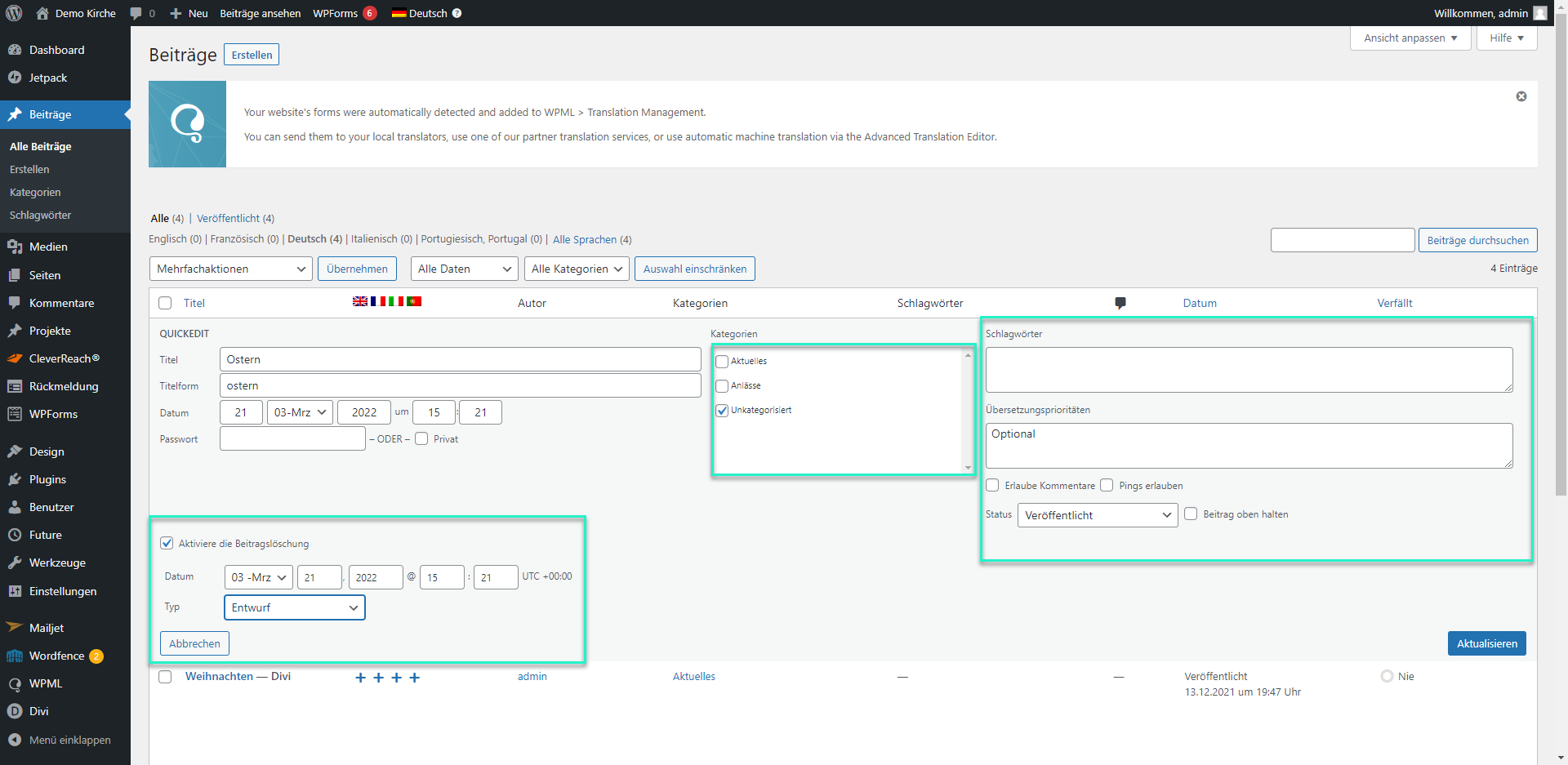
Task: Open Kategorien in the Beiträge submenu
Action: click(35, 192)
